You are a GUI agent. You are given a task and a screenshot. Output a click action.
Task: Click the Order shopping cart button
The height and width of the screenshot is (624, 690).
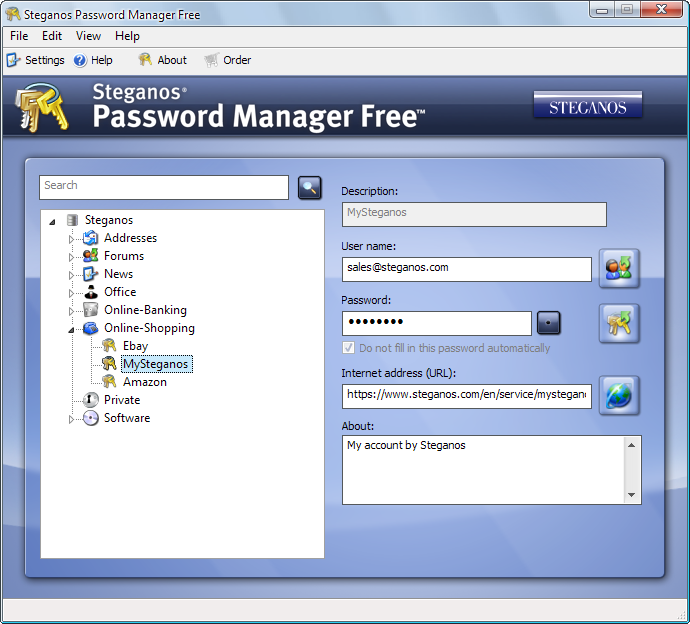(228, 60)
